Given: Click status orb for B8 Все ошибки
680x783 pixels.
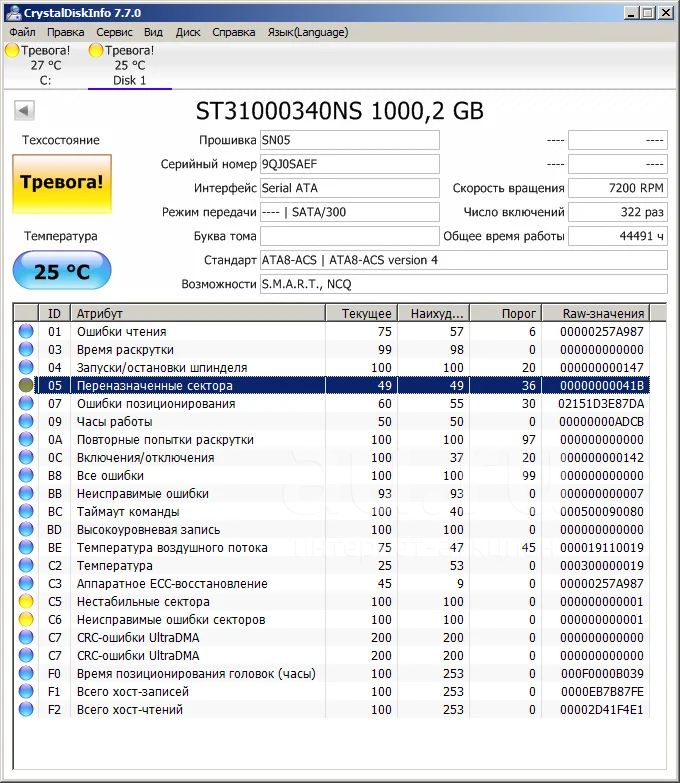Looking at the screenshot, I should 26,475.
